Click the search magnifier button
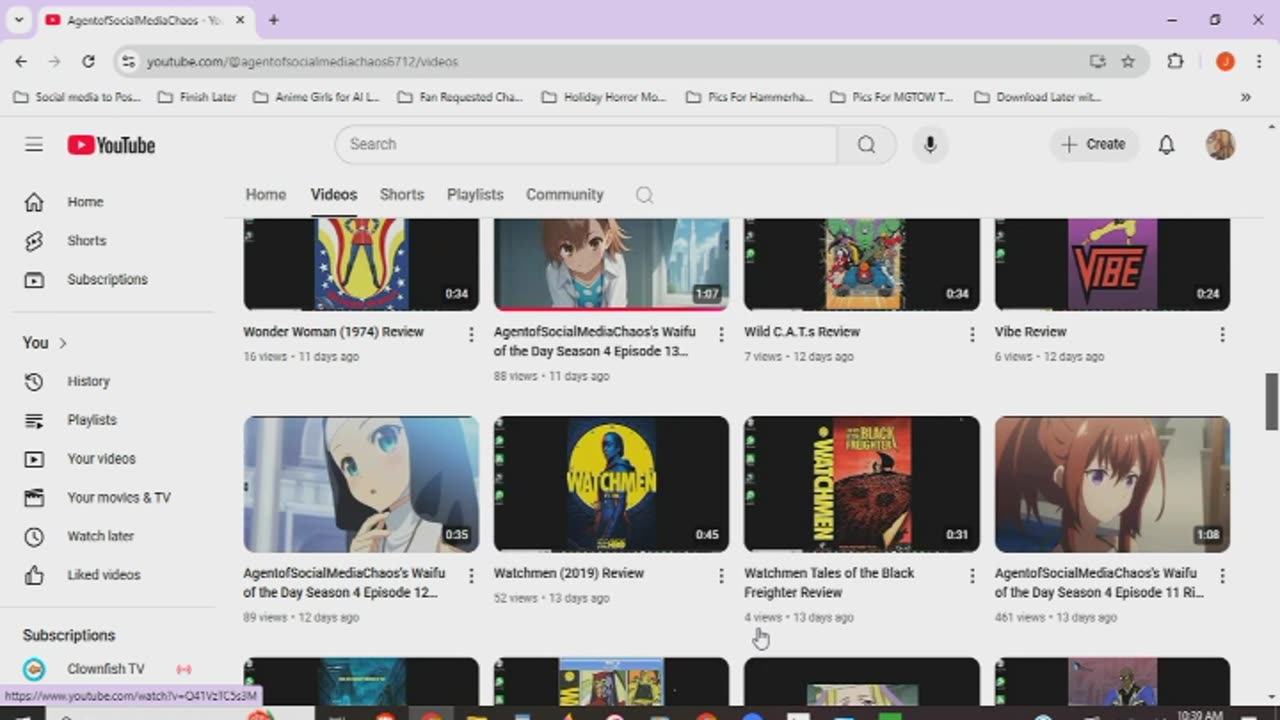 866,145
